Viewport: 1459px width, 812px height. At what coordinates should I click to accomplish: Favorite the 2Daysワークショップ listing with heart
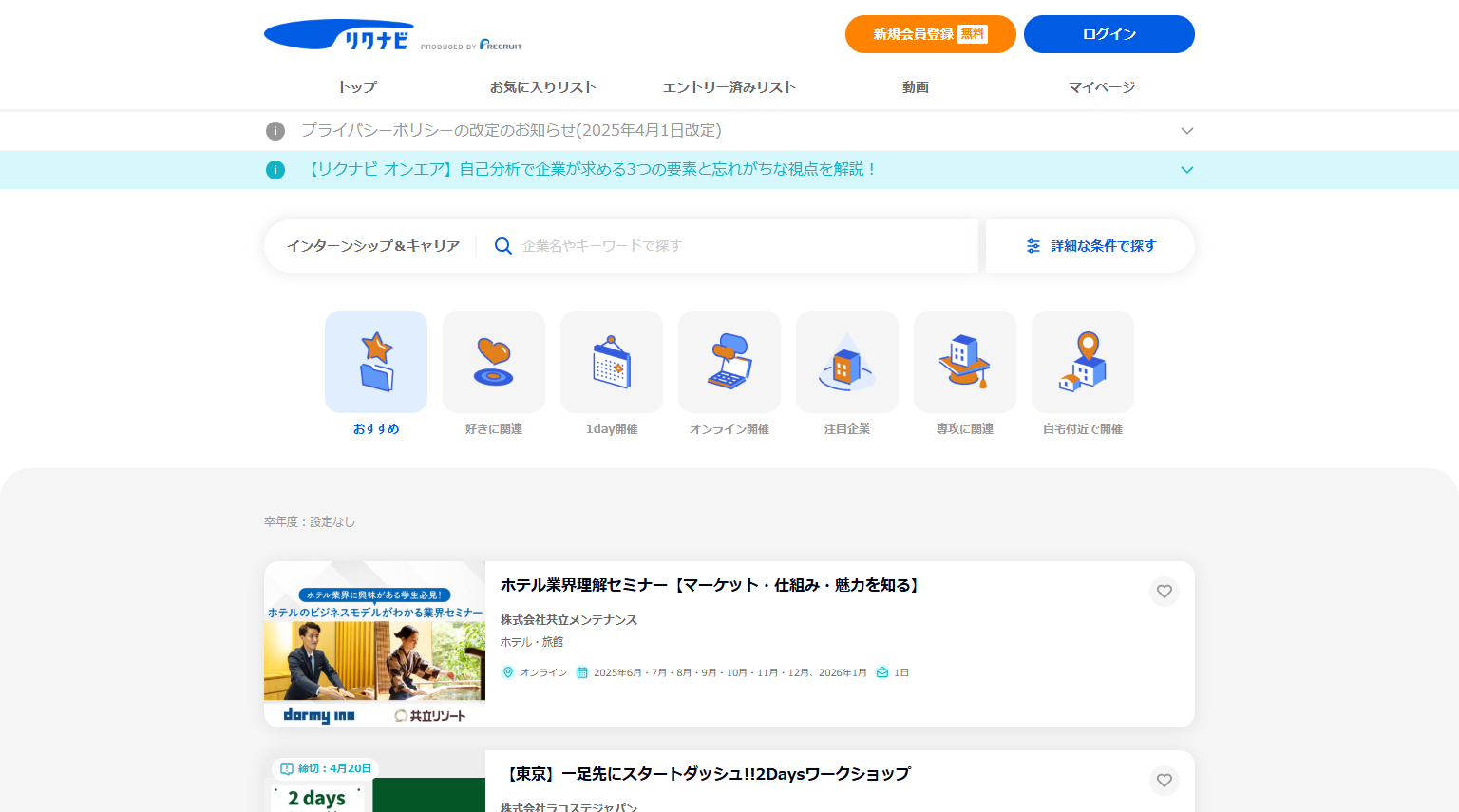[x=1165, y=781]
